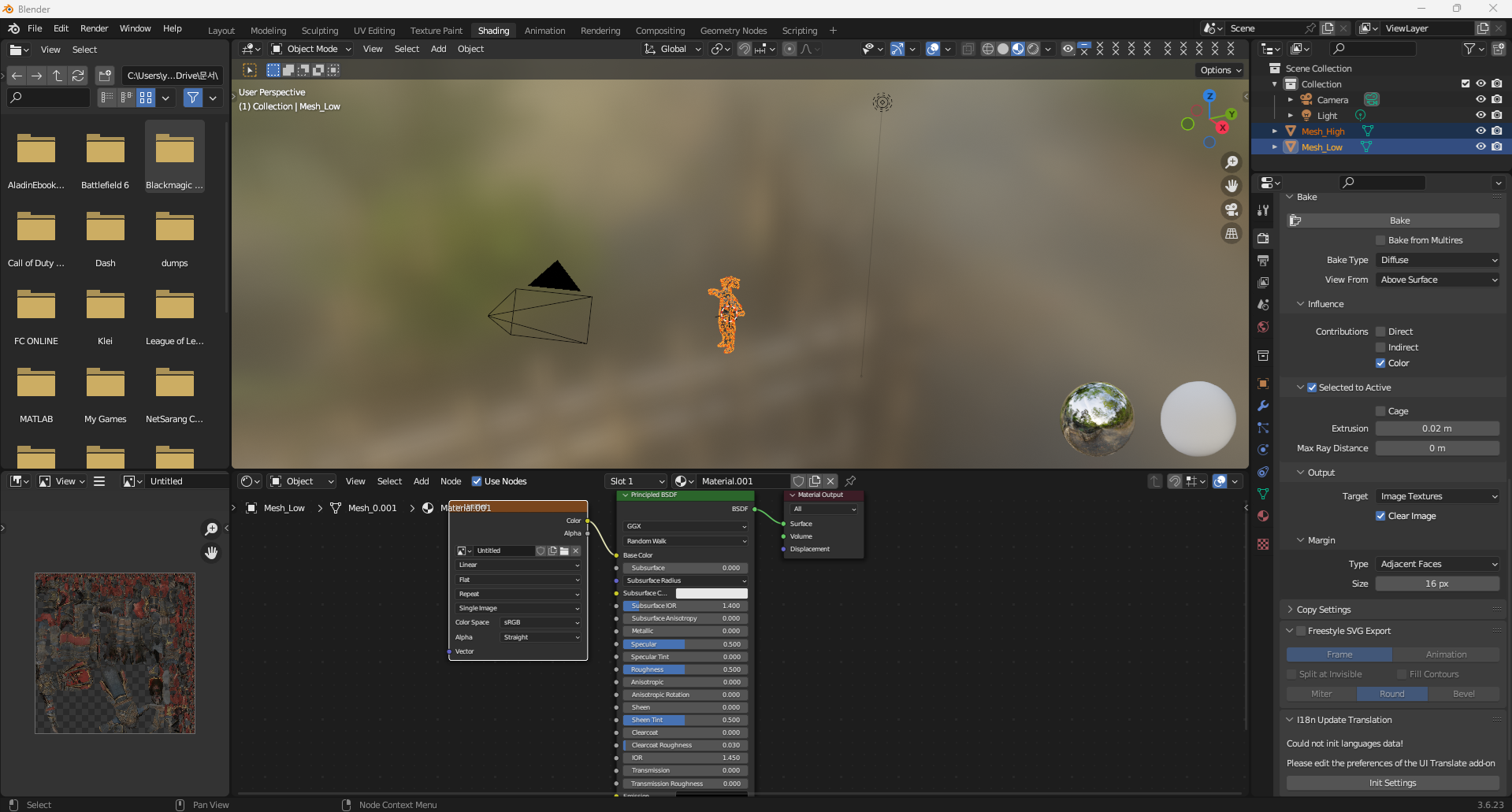Open the Render menu
1512x812 pixels.
[94, 28]
